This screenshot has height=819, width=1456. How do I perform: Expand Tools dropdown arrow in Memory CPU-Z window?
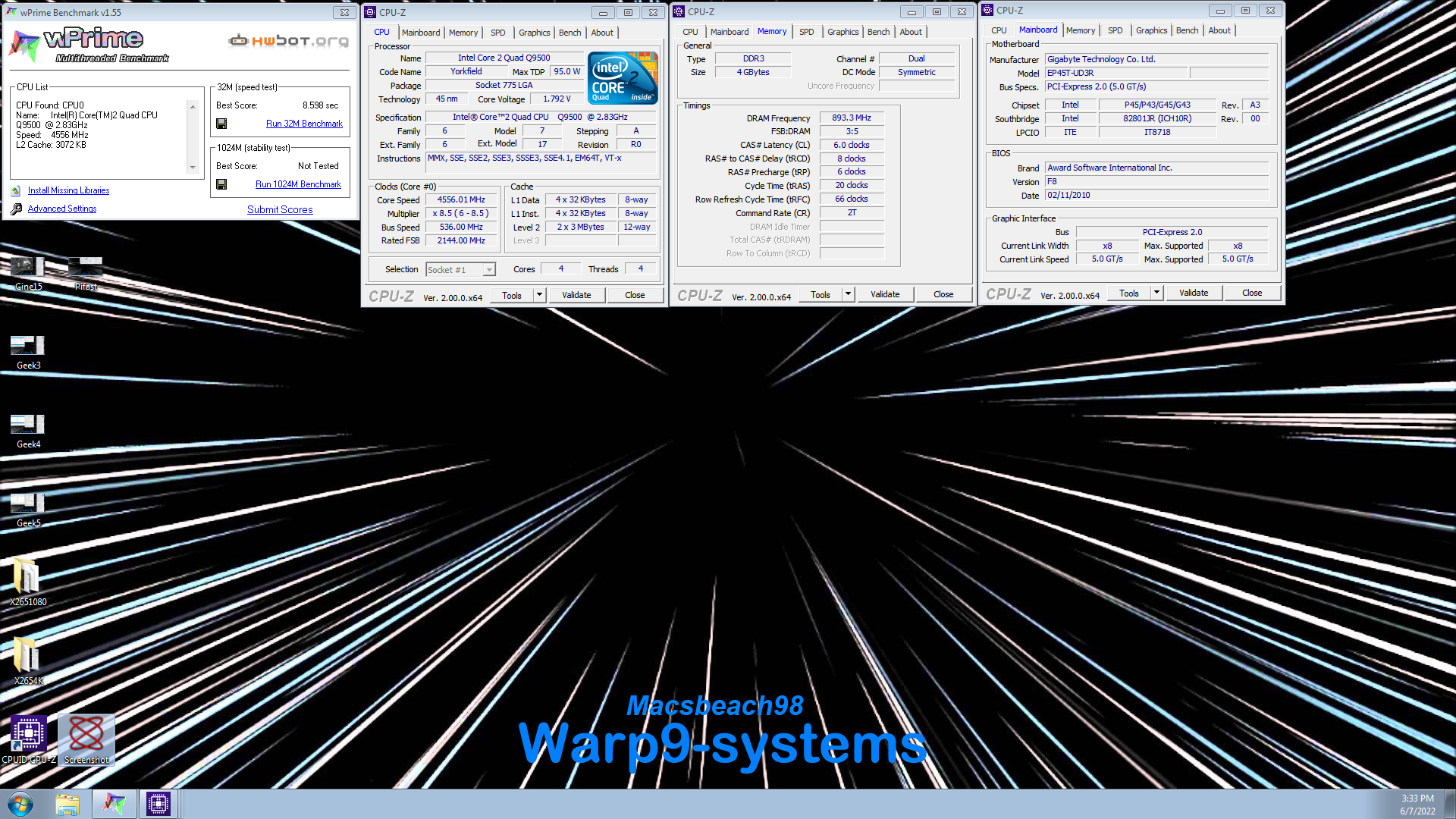coord(848,294)
